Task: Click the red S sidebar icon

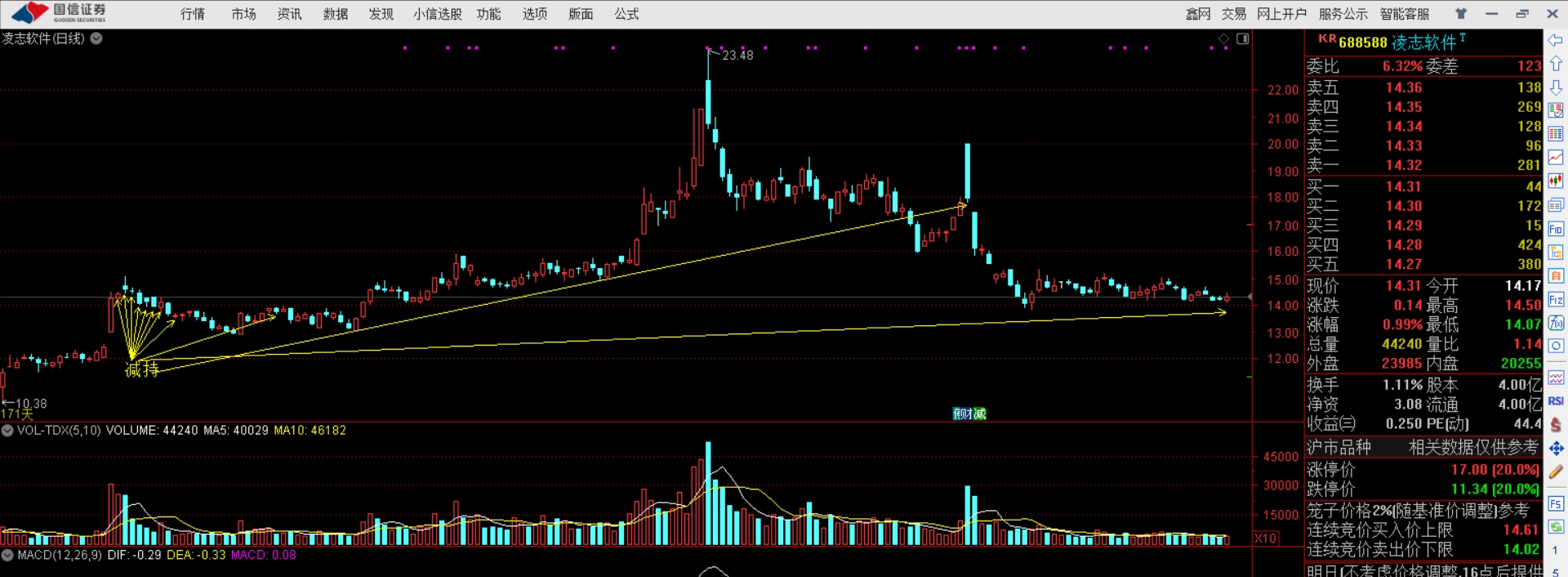Action: [x=1556, y=424]
